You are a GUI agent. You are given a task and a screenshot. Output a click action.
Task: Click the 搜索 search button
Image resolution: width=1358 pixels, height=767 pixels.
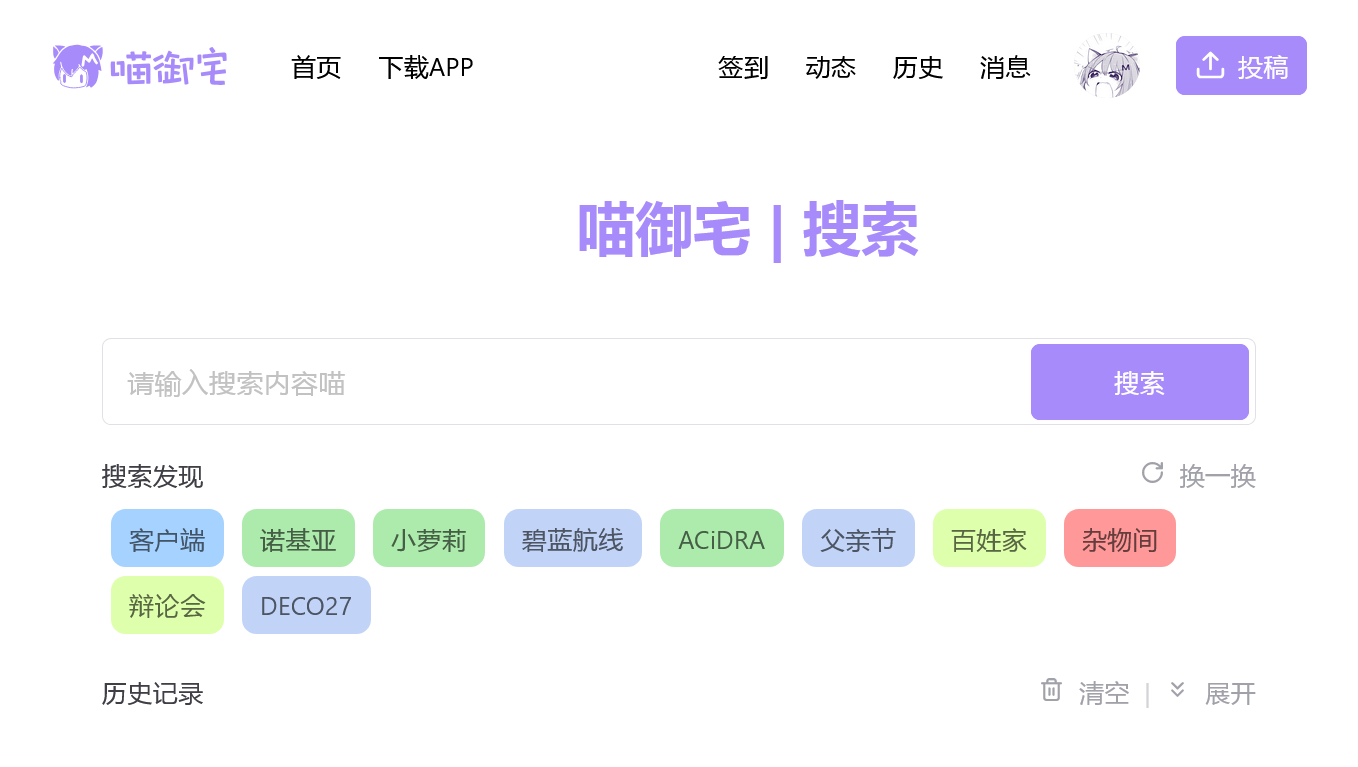click(x=1139, y=381)
